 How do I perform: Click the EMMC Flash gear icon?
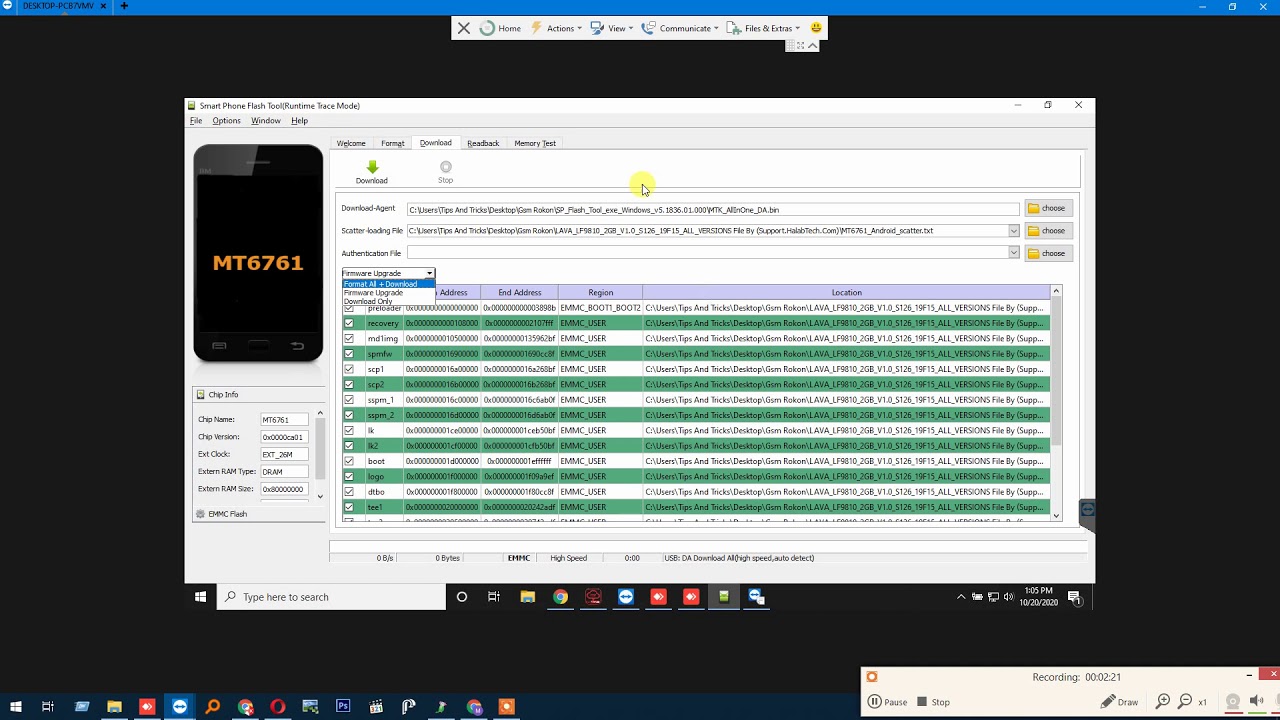point(200,514)
